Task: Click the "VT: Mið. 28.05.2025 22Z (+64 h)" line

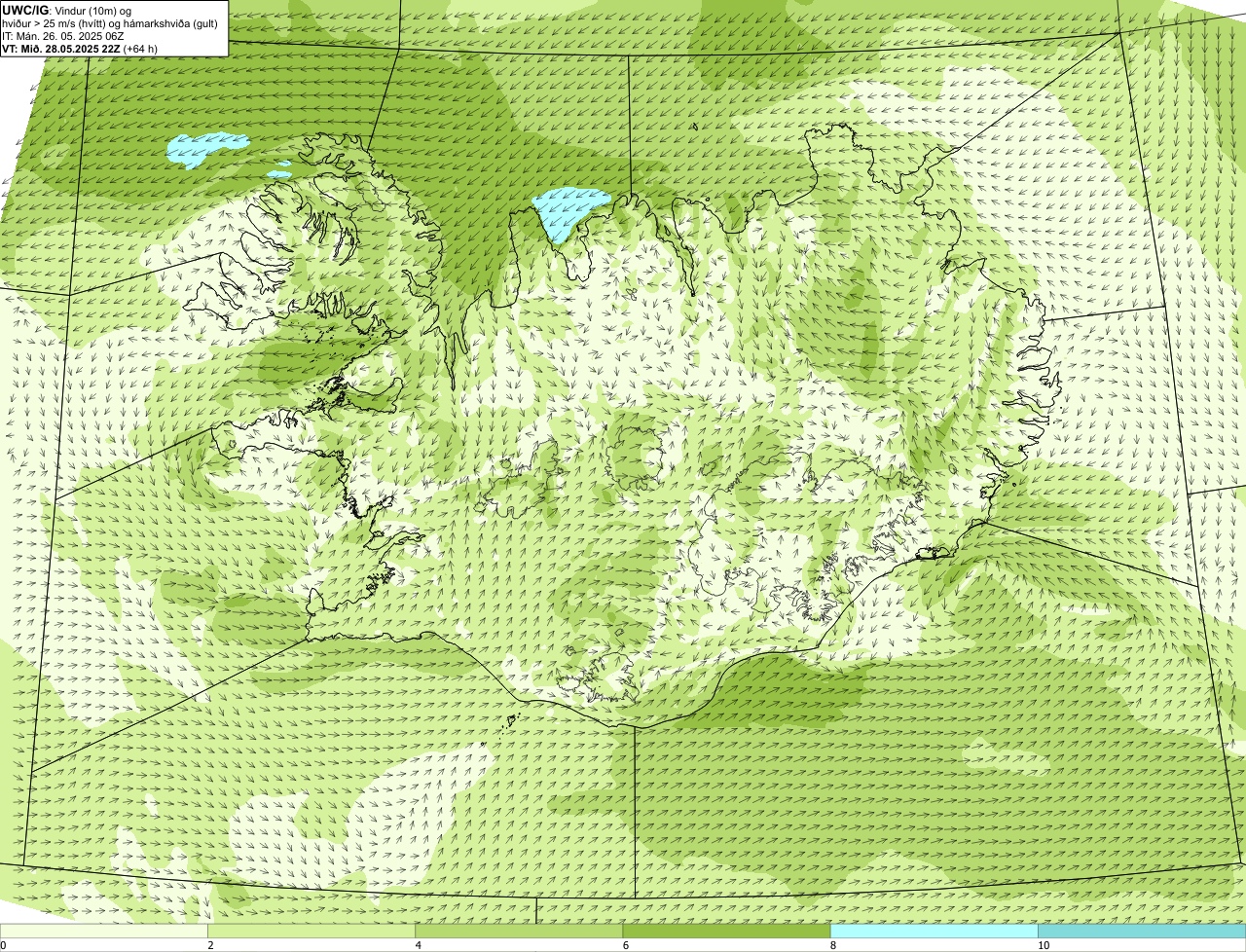Action: tap(80, 49)
